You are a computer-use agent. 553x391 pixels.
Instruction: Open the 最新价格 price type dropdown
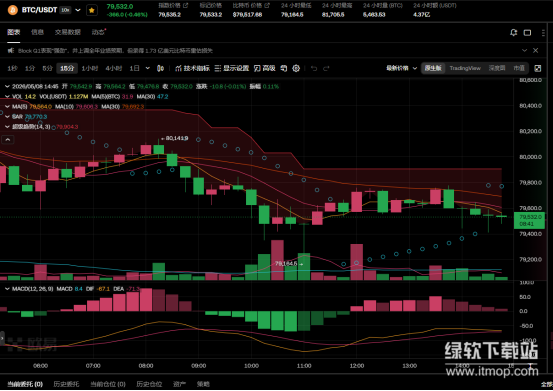pos(401,68)
